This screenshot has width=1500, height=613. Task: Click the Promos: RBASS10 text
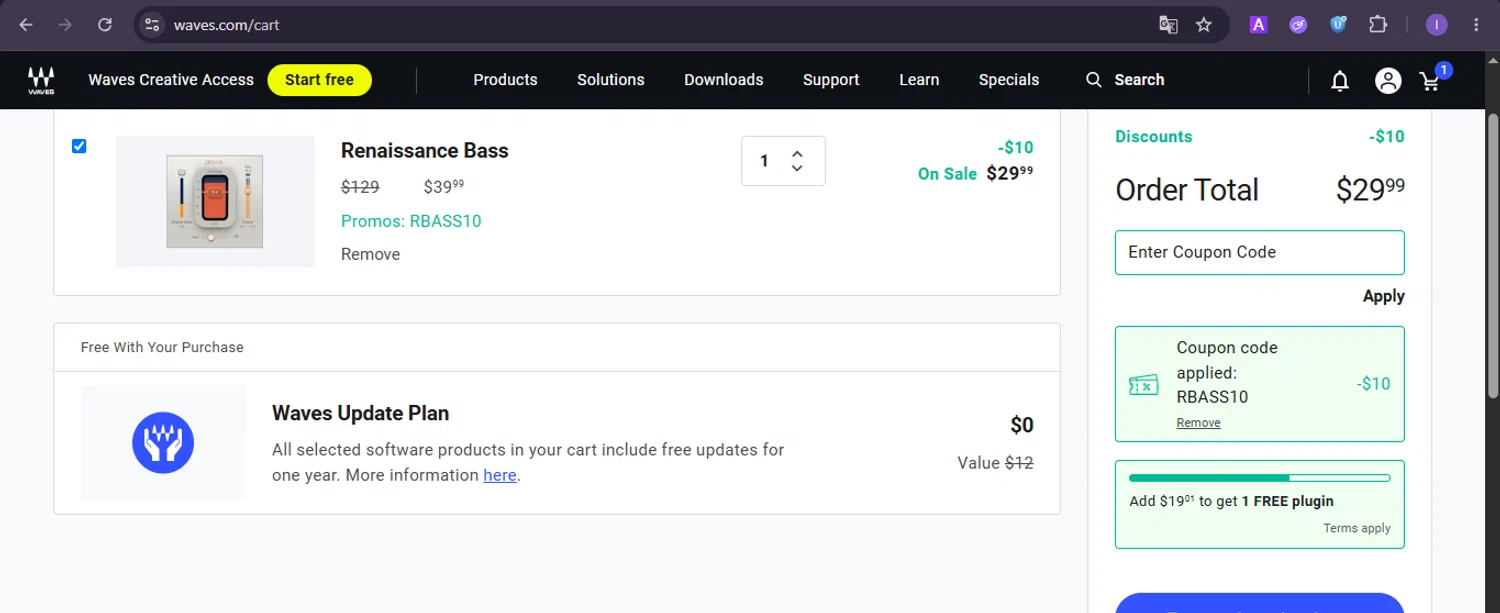[411, 221]
